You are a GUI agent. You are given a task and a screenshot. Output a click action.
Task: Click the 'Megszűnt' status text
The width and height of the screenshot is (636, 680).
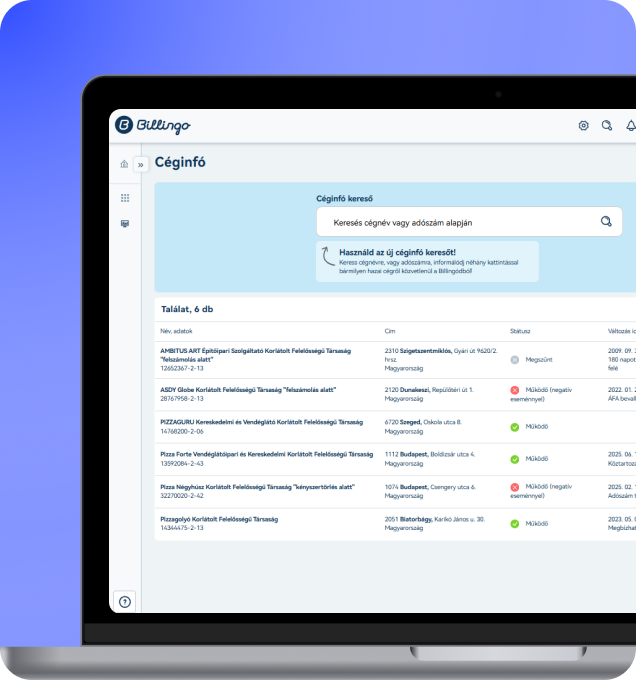tap(539, 360)
